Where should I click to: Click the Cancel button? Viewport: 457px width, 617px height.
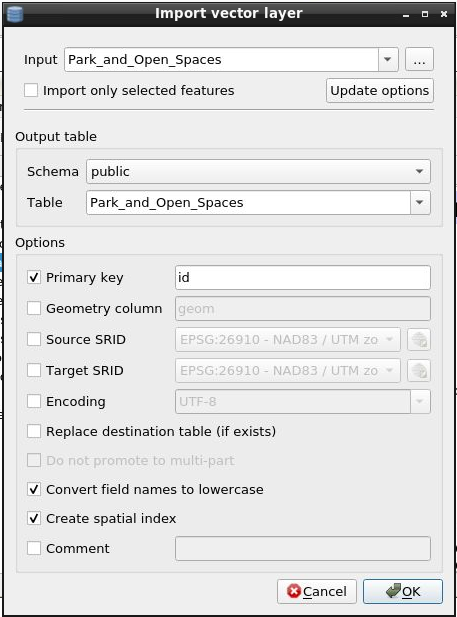click(x=317, y=591)
